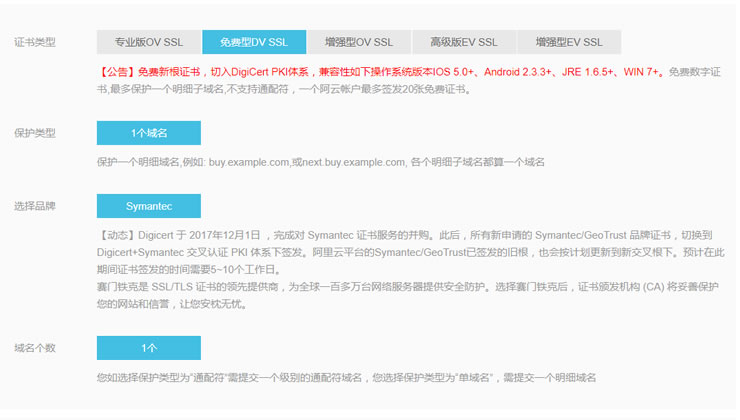Click the line about 最多签发20张免费证书
Image resolution: width=740 pixels, height=420 pixels.
point(284,89)
